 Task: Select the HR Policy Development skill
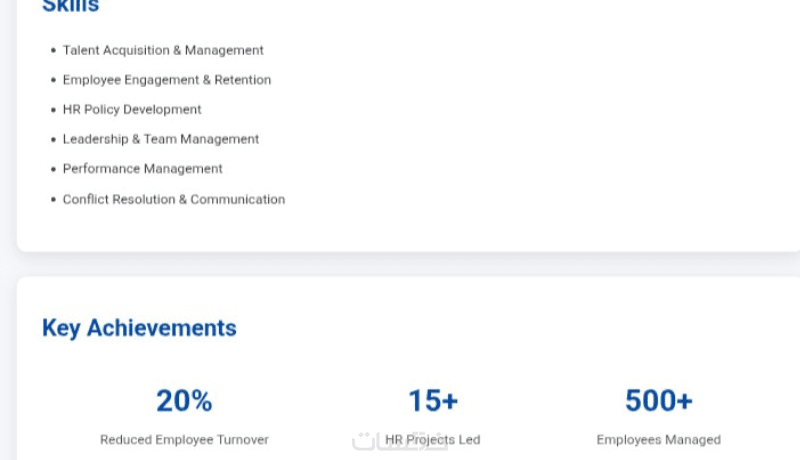[x=132, y=109]
